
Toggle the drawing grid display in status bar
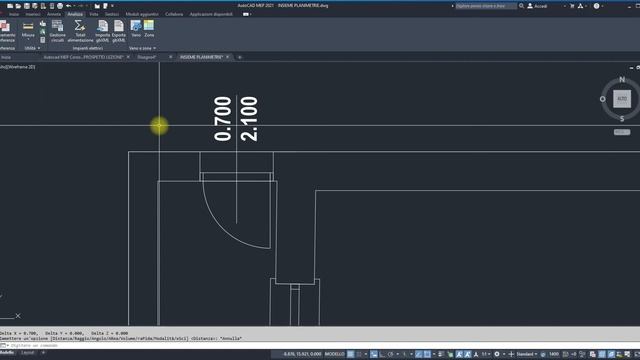click(x=351, y=354)
